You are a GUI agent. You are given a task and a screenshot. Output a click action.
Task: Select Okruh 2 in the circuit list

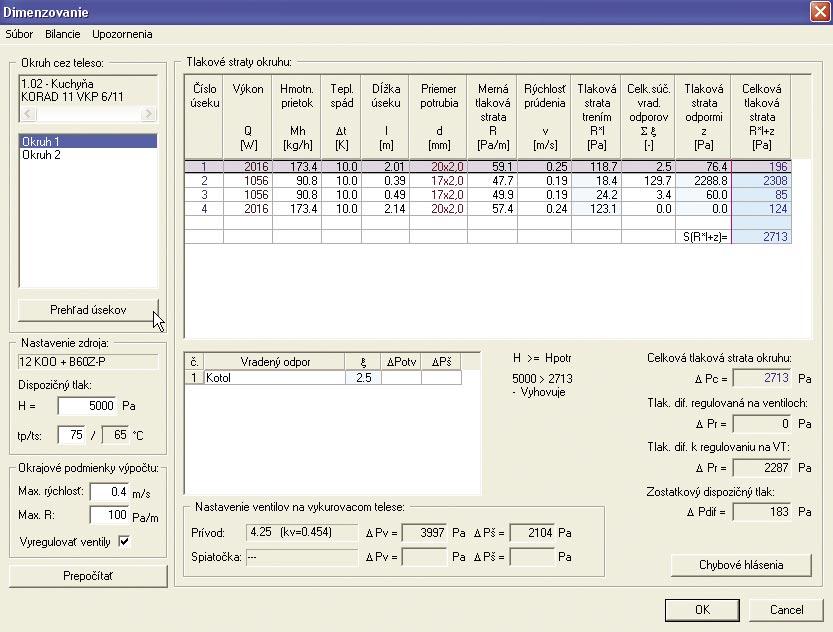click(x=88, y=155)
